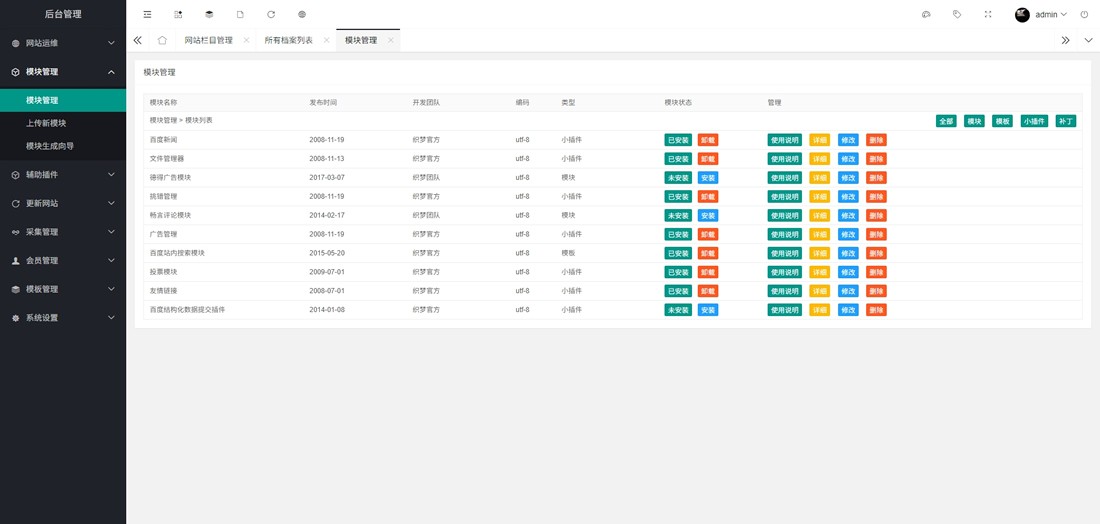Click the power logout icon
Image resolution: width=1100 pixels, height=524 pixels.
1084,15
